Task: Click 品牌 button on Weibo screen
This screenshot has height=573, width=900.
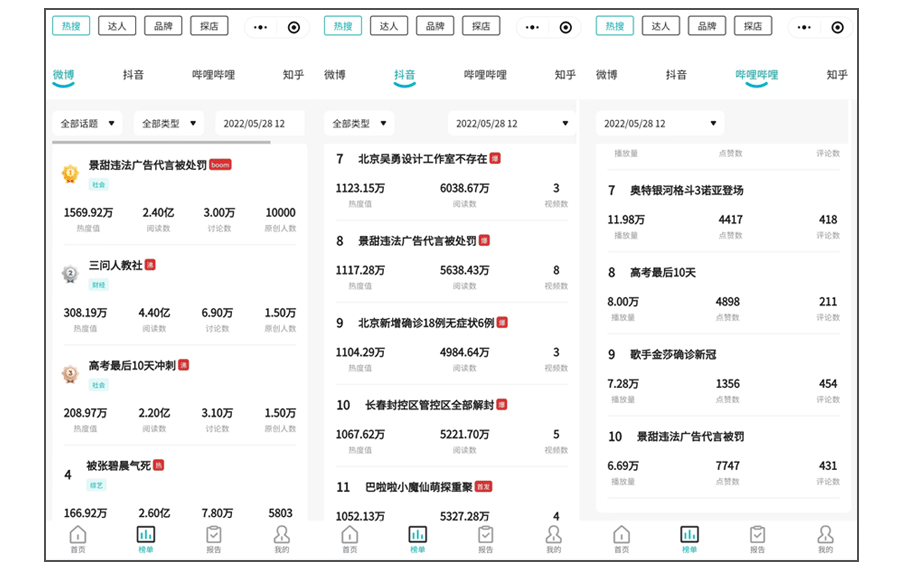Action: [x=163, y=26]
